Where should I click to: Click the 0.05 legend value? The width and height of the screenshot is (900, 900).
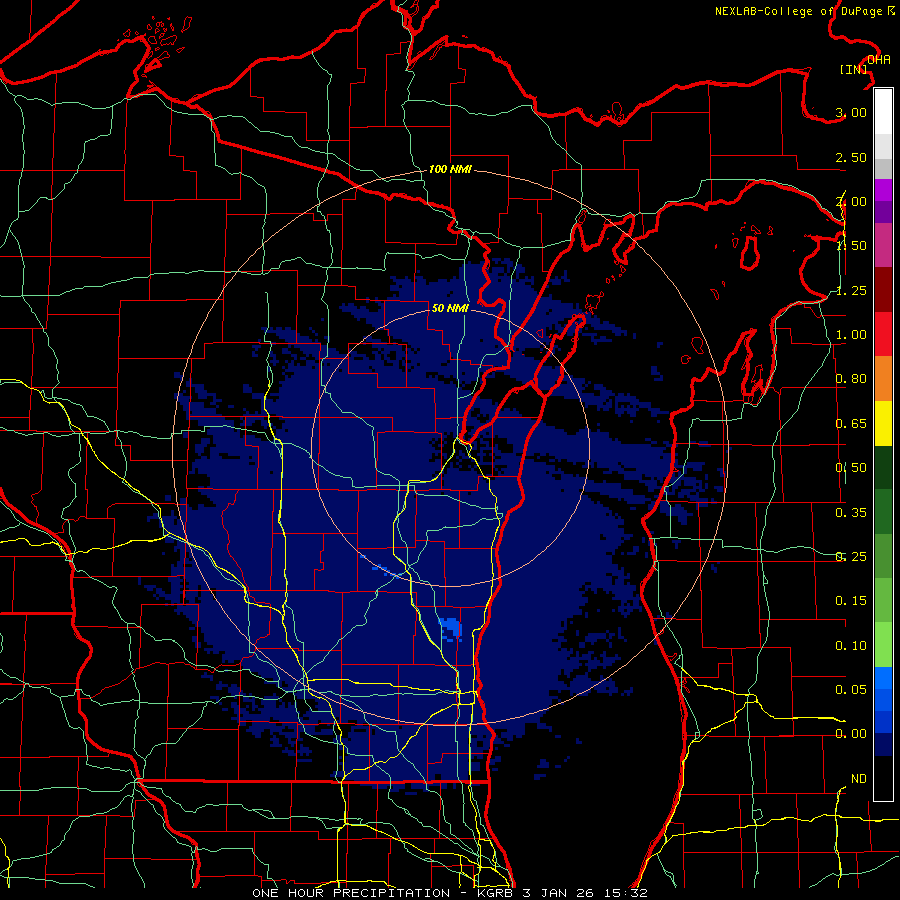(x=851, y=689)
